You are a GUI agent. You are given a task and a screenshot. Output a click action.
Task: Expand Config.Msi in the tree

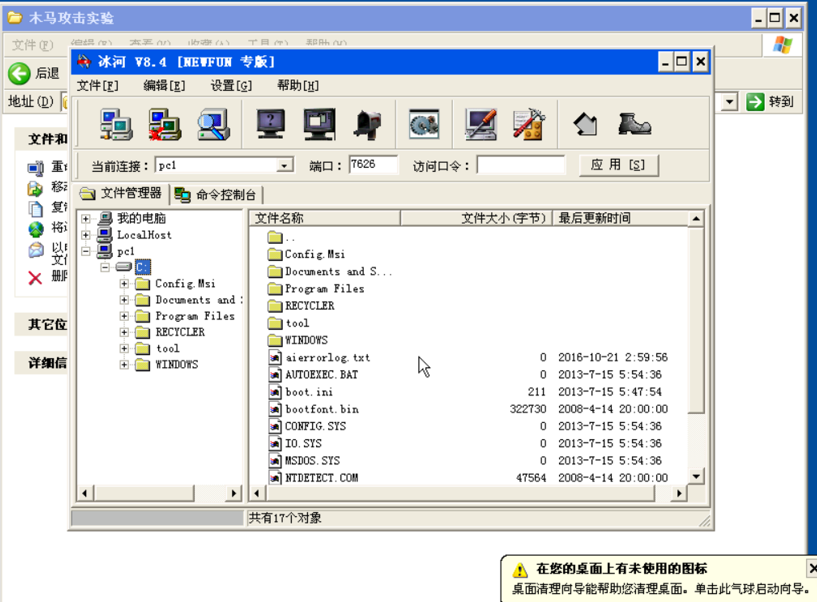coord(124,284)
